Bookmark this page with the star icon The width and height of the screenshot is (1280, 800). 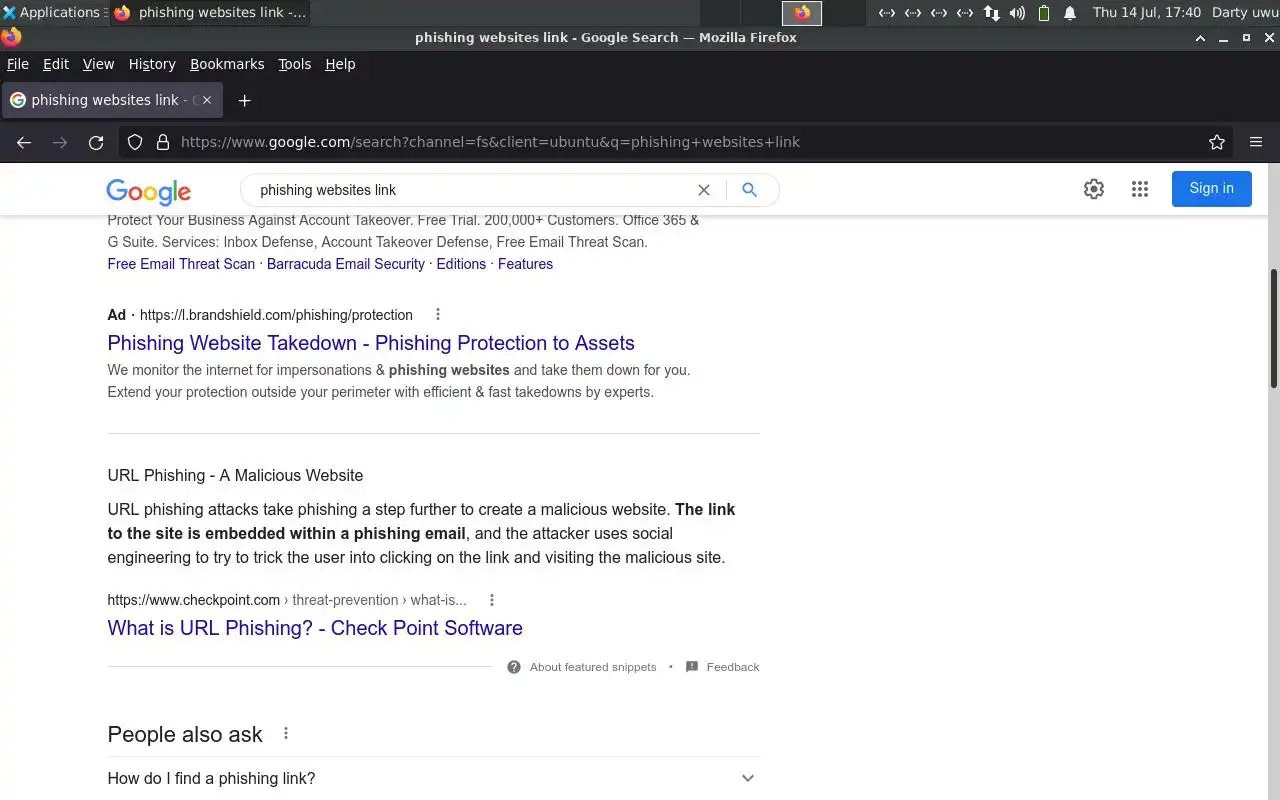(x=1217, y=142)
